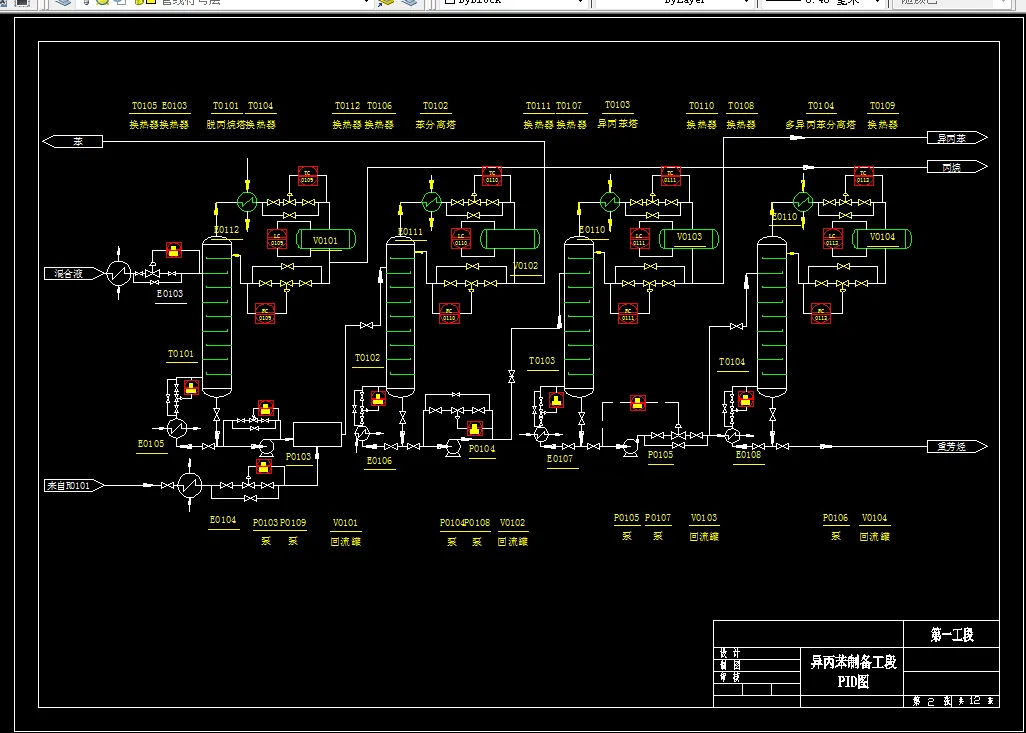Select the E0111 label atop second column
The width and height of the screenshot is (1026, 733).
(x=411, y=232)
